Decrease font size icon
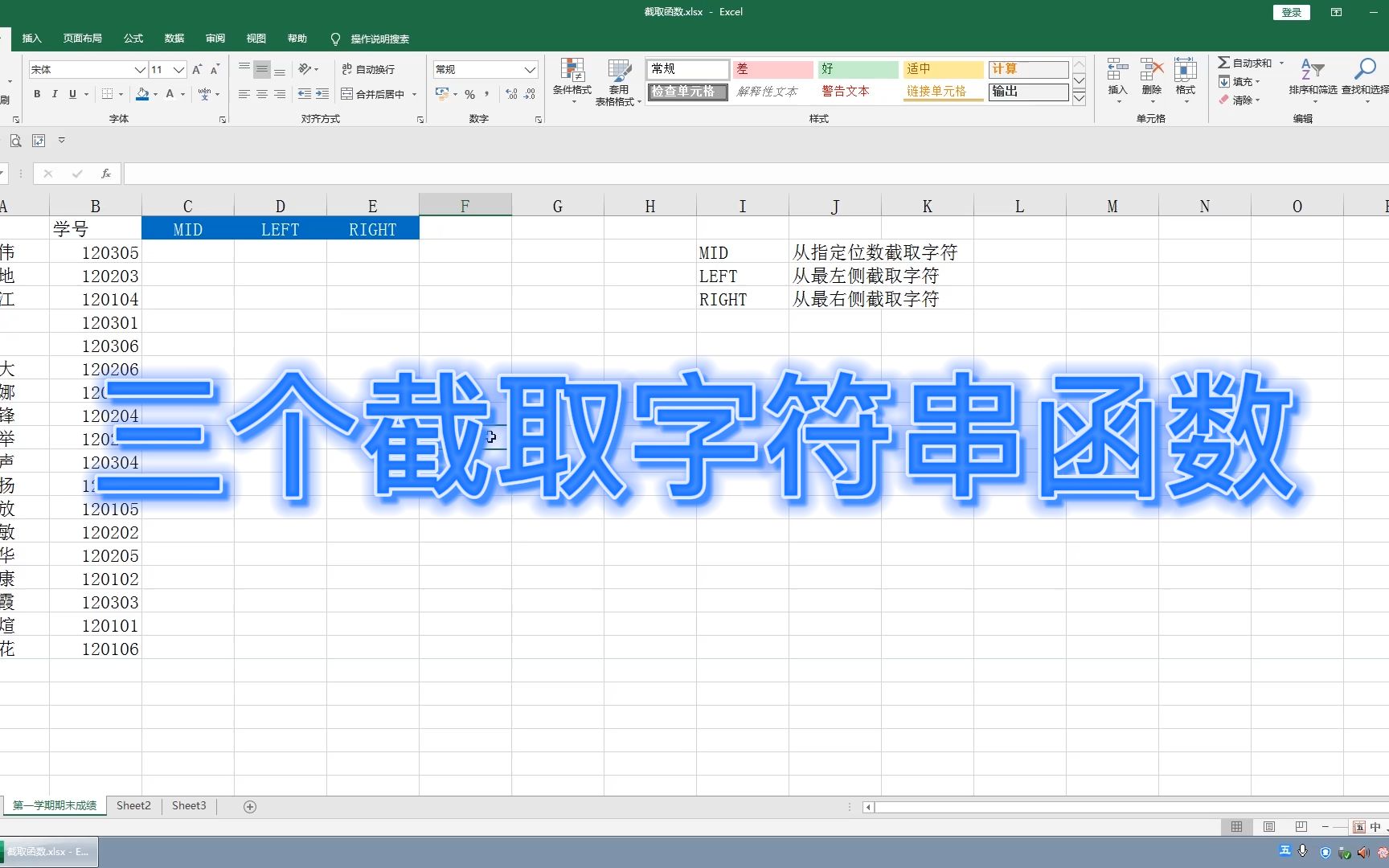 [215, 70]
